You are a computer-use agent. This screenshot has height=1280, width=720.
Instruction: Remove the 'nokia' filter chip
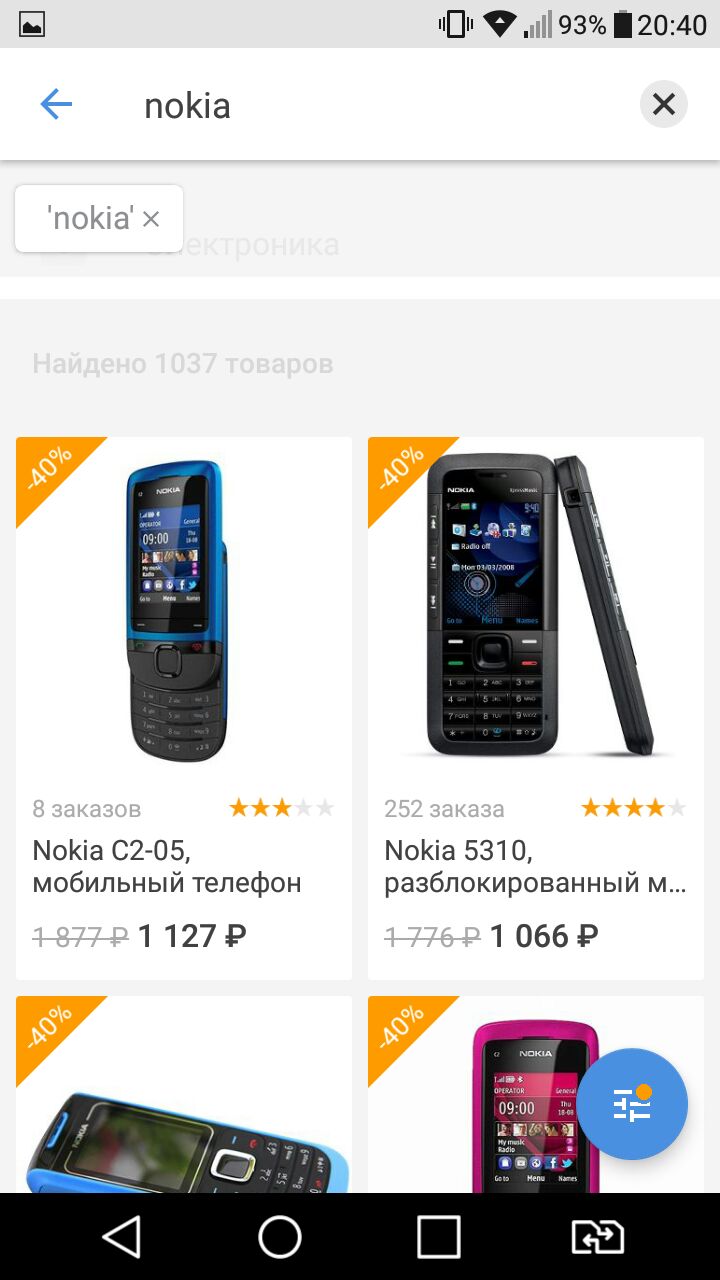(x=151, y=218)
